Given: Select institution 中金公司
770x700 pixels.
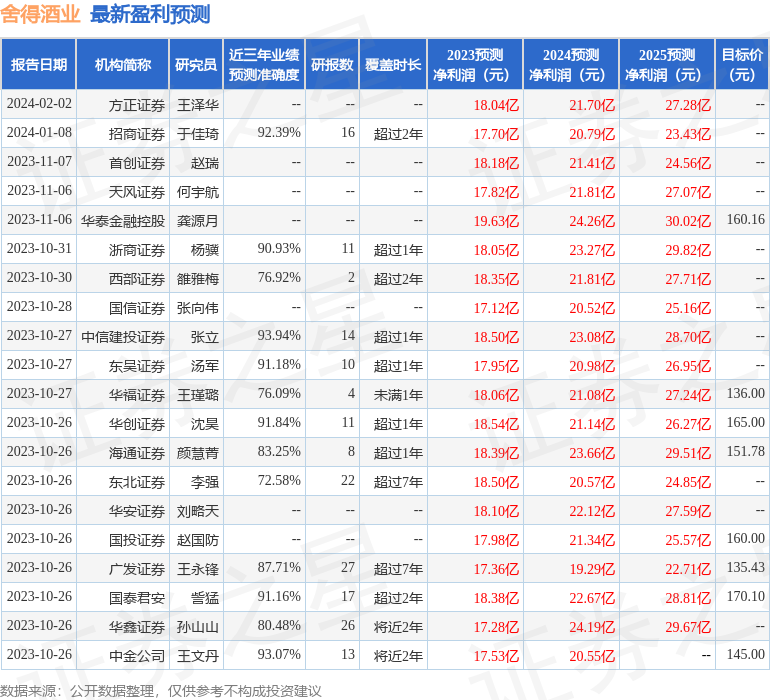Looking at the screenshot, I should pos(137,656).
